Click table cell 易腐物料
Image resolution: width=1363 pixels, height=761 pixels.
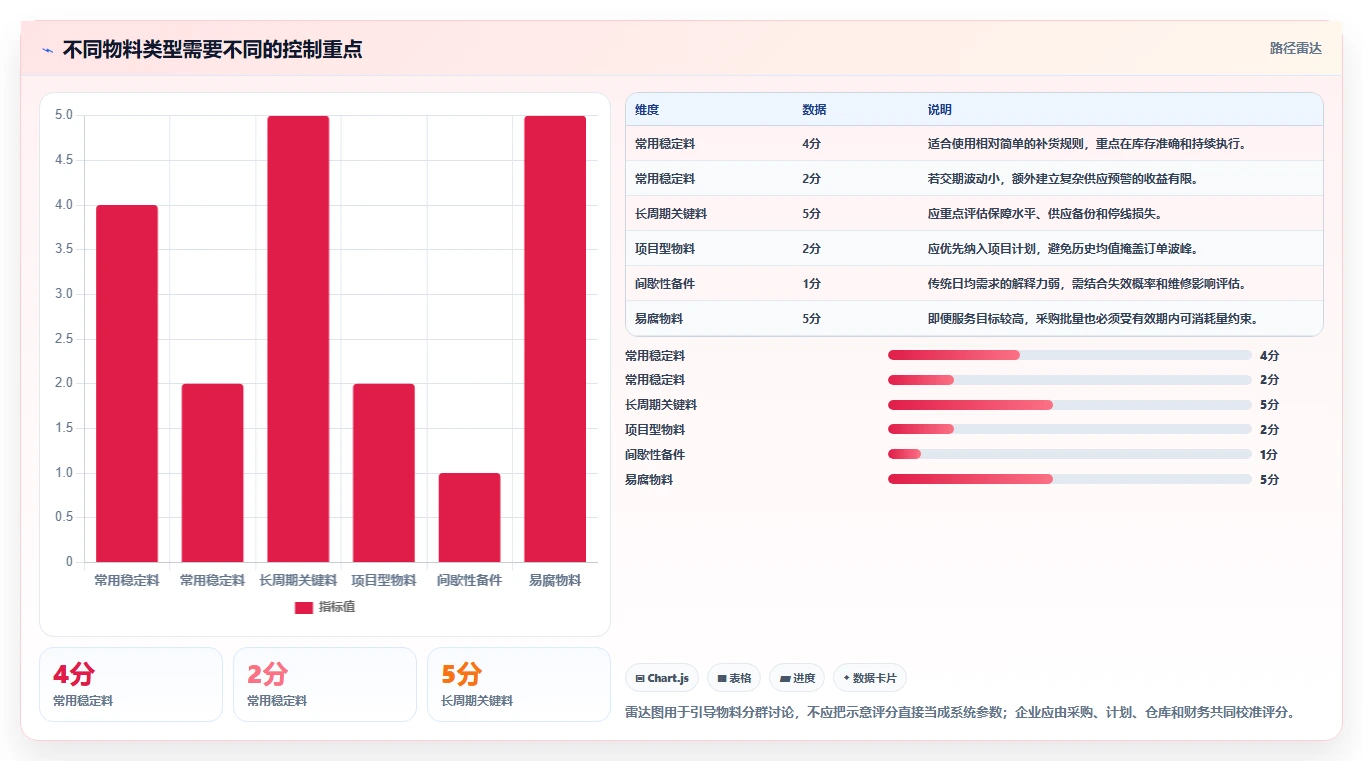[659, 319]
